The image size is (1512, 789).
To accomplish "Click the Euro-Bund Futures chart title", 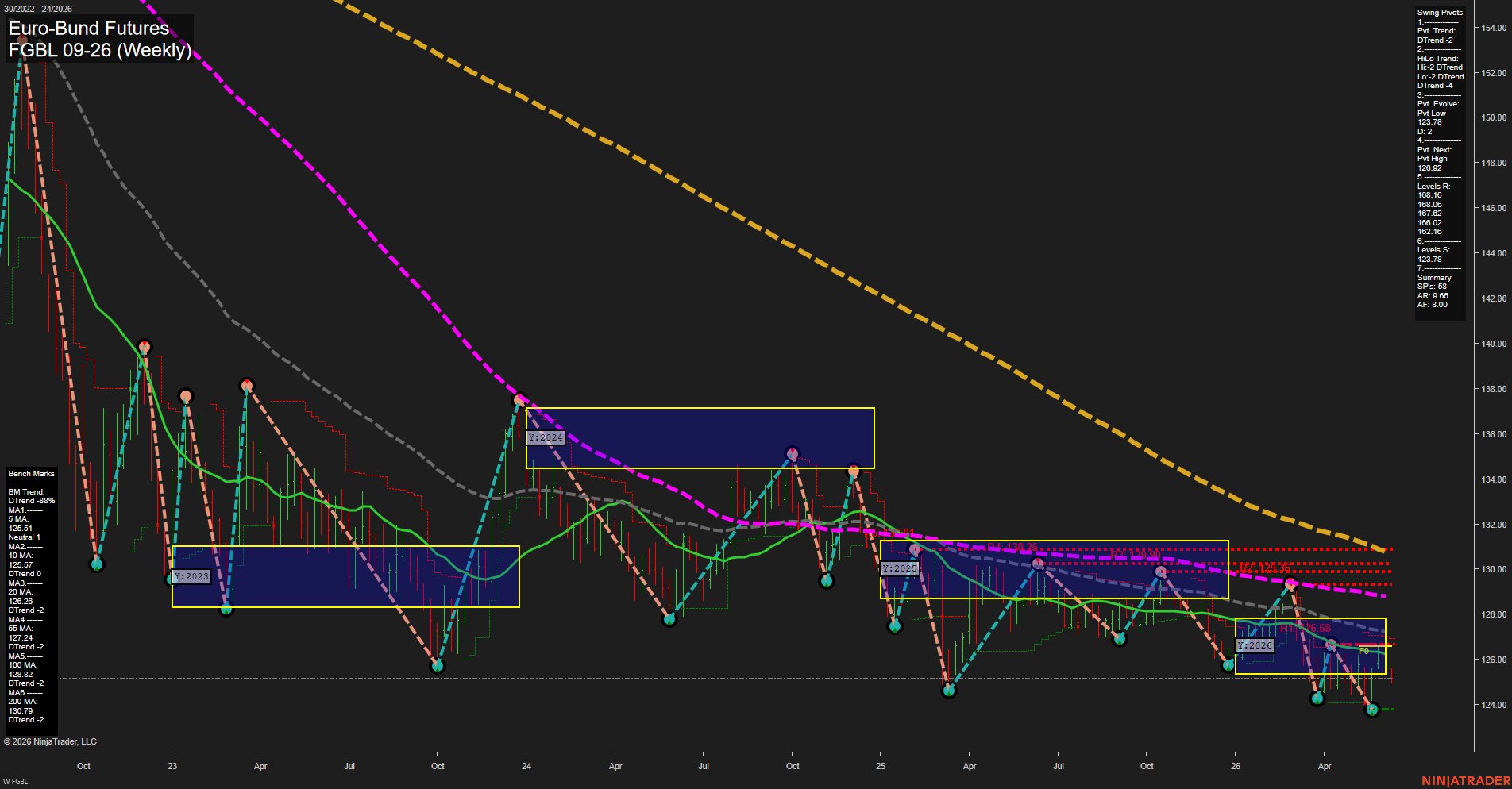I will click(89, 28).
